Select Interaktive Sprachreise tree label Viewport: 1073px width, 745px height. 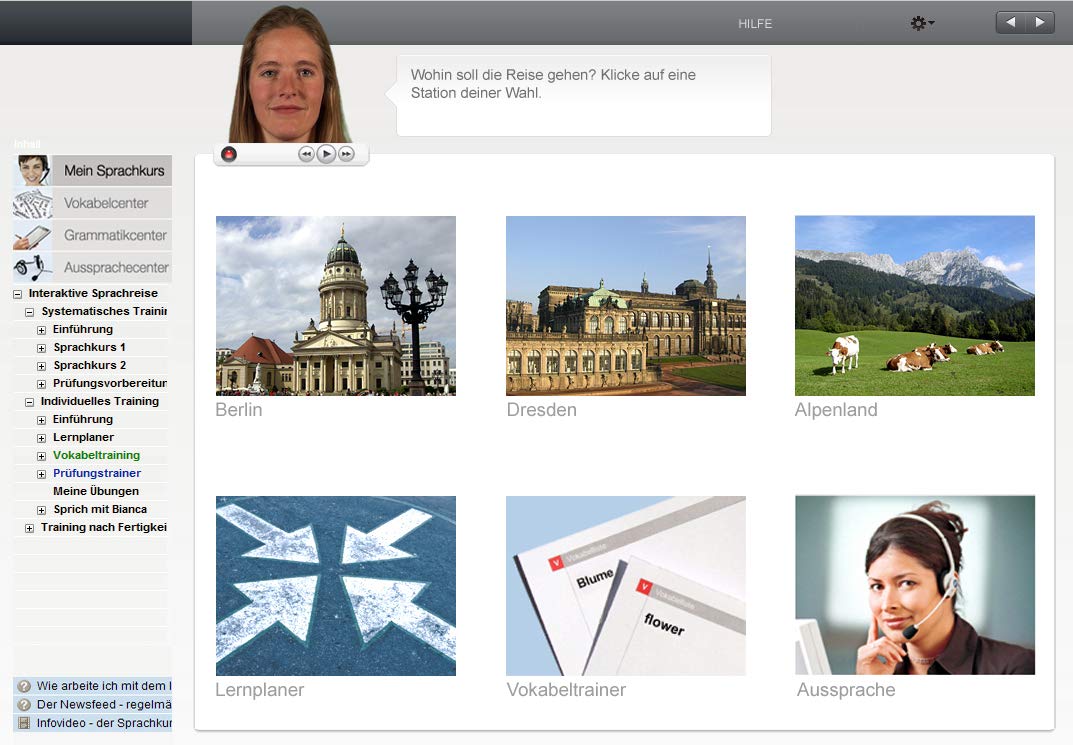pos(93,293)
